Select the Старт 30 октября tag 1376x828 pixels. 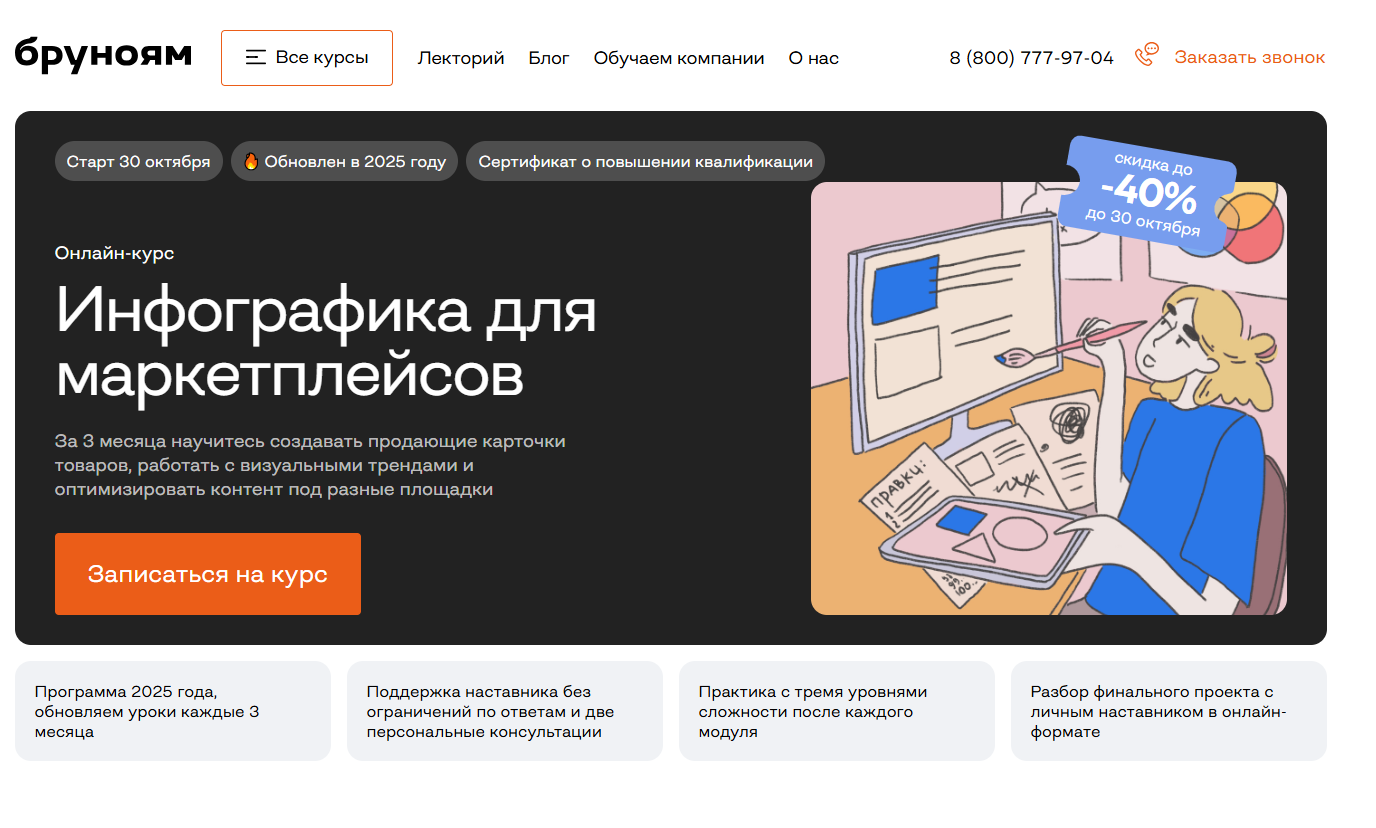coord(138,162)
